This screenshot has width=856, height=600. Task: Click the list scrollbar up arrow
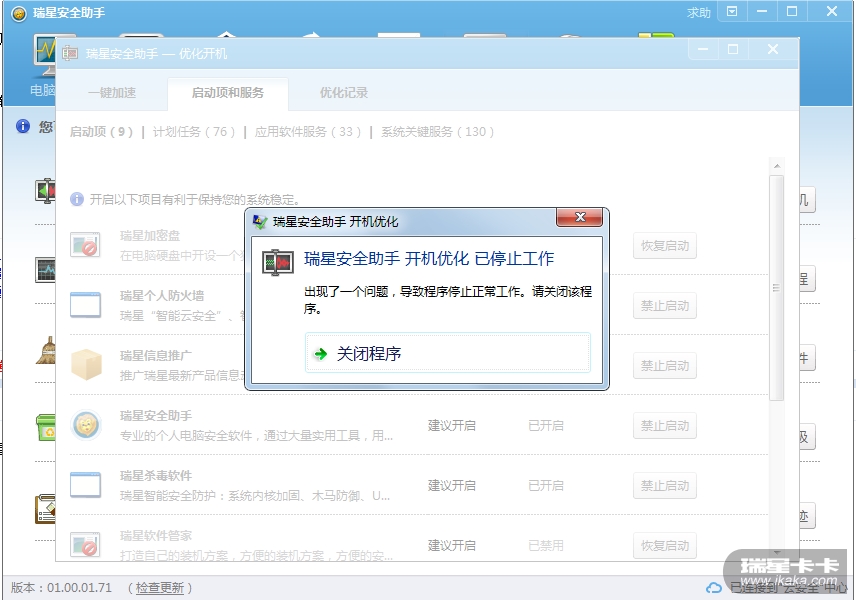click(776, 166)
